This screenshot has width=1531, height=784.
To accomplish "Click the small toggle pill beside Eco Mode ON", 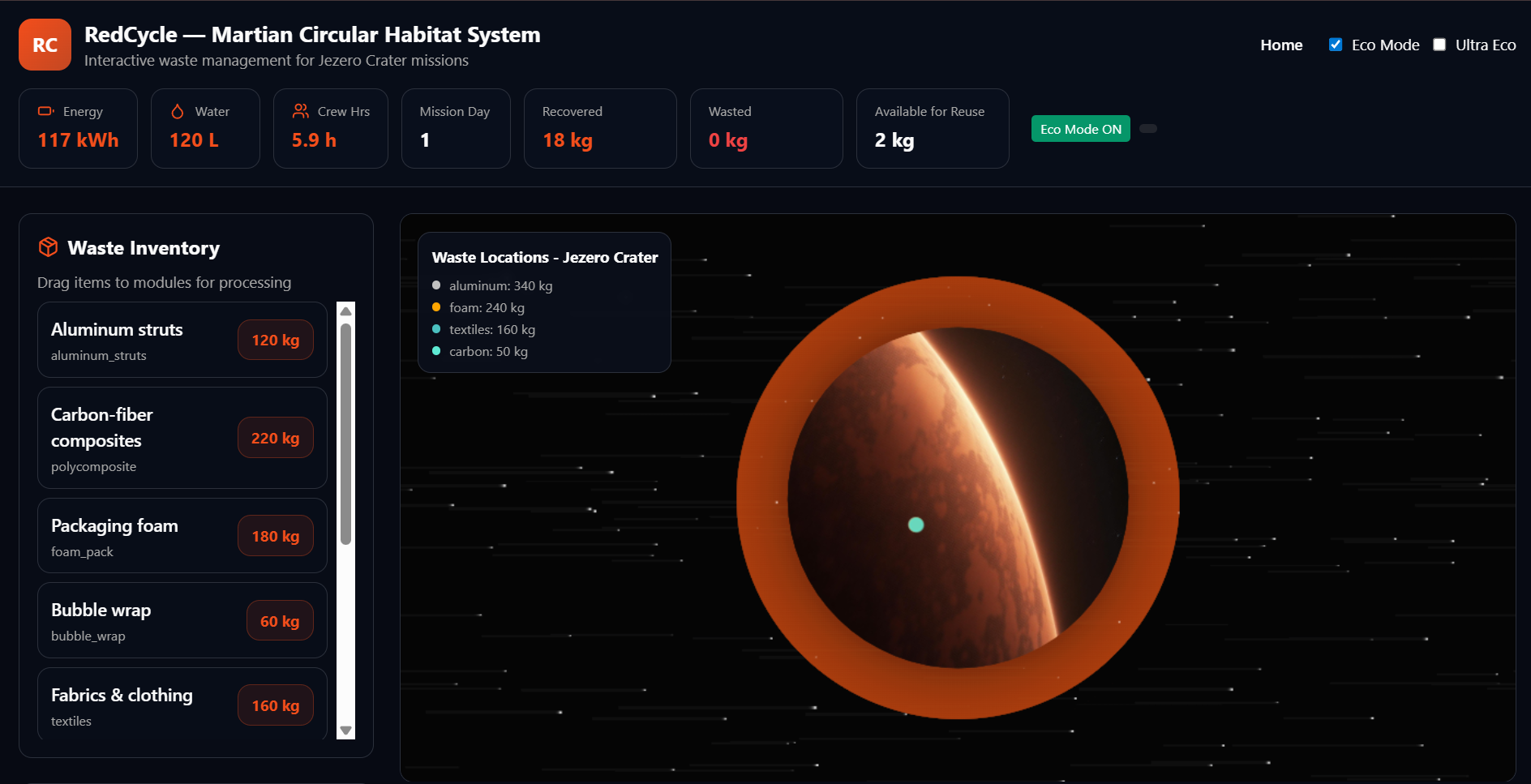I will pos(1148,128).
